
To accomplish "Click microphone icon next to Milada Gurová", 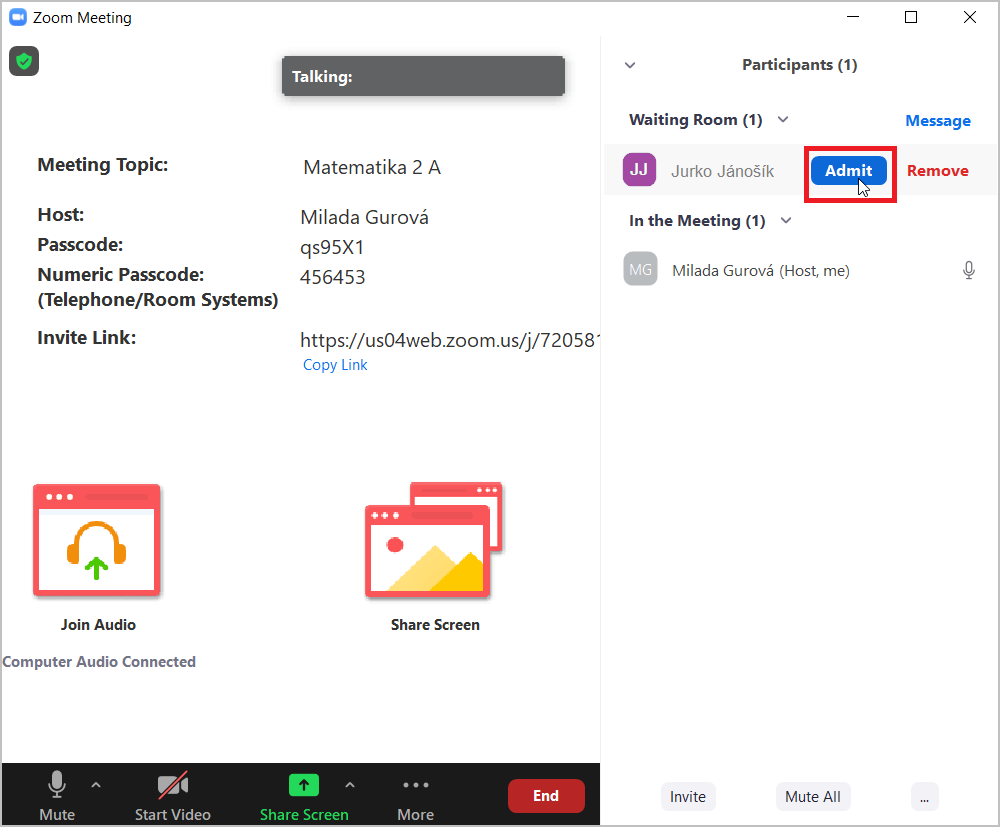I will (968, 270).
